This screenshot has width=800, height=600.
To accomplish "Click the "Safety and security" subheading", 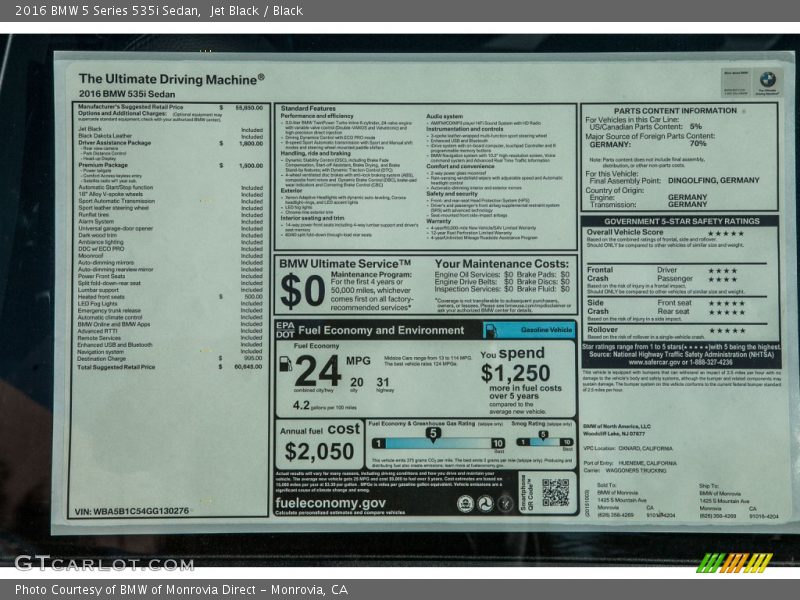I will tap(452, 194).
